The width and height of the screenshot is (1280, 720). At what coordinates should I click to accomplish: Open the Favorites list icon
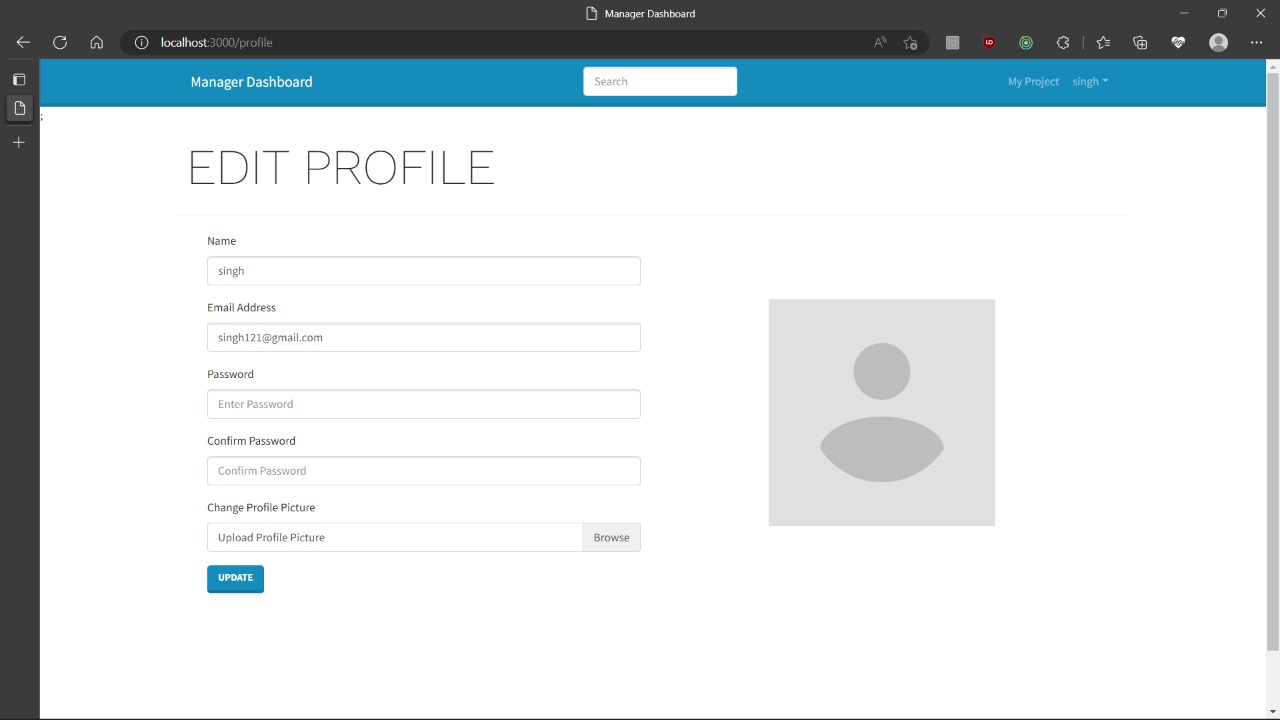1103,42
